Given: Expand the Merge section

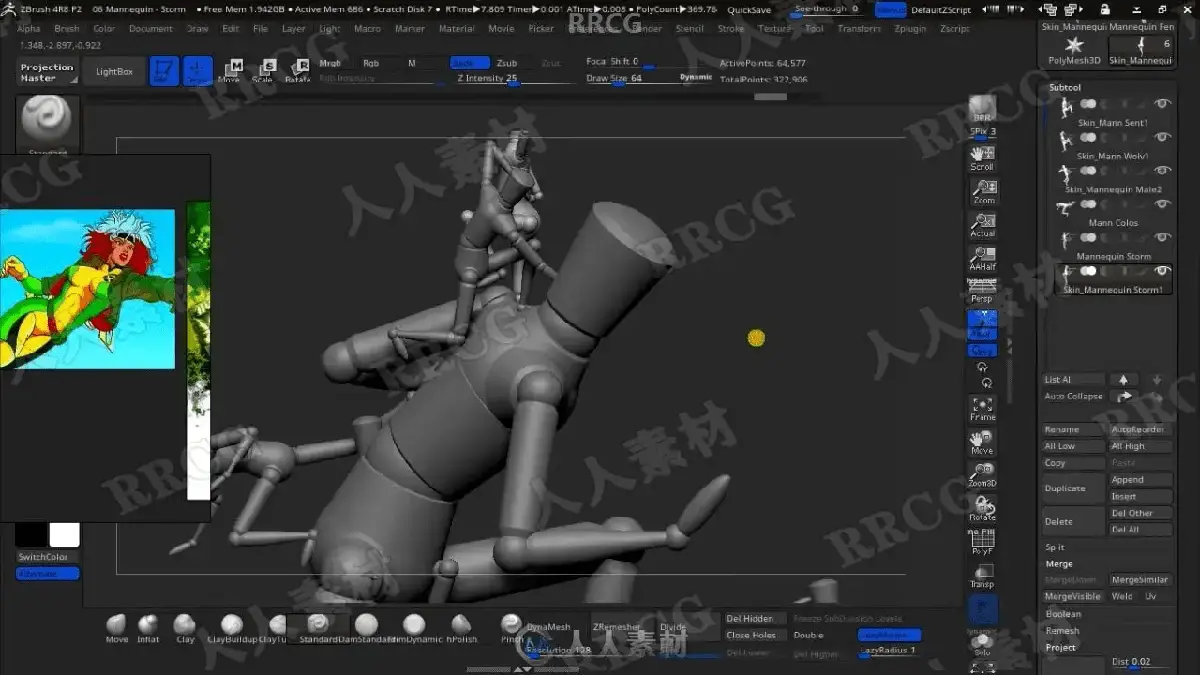Looking at the screenshot, I should 1059,564.
